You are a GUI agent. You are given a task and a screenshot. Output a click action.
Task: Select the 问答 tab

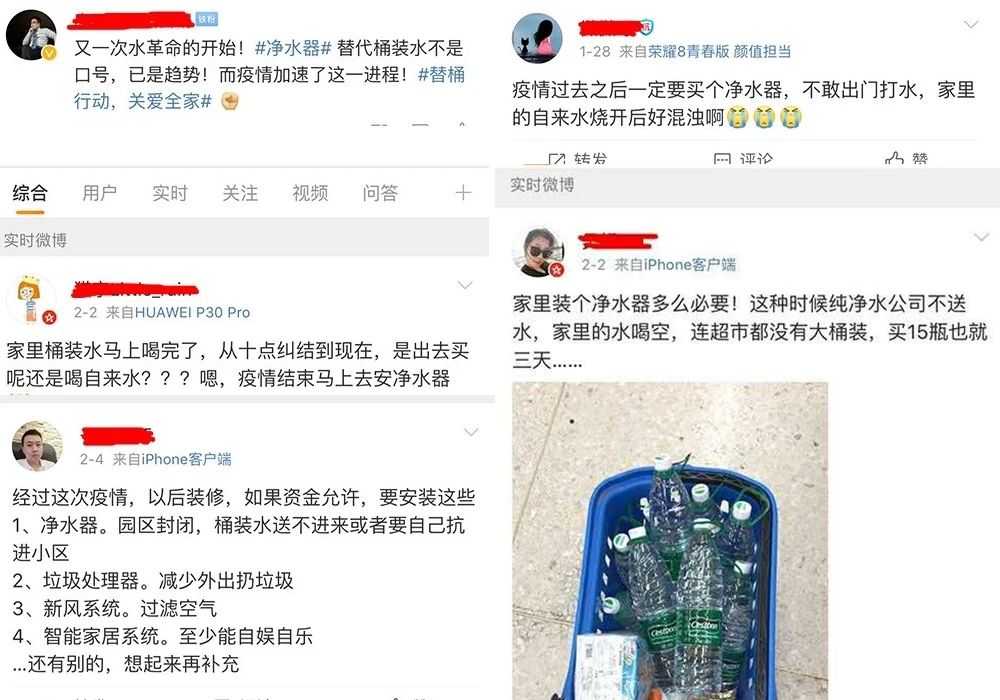click(380, 193)
